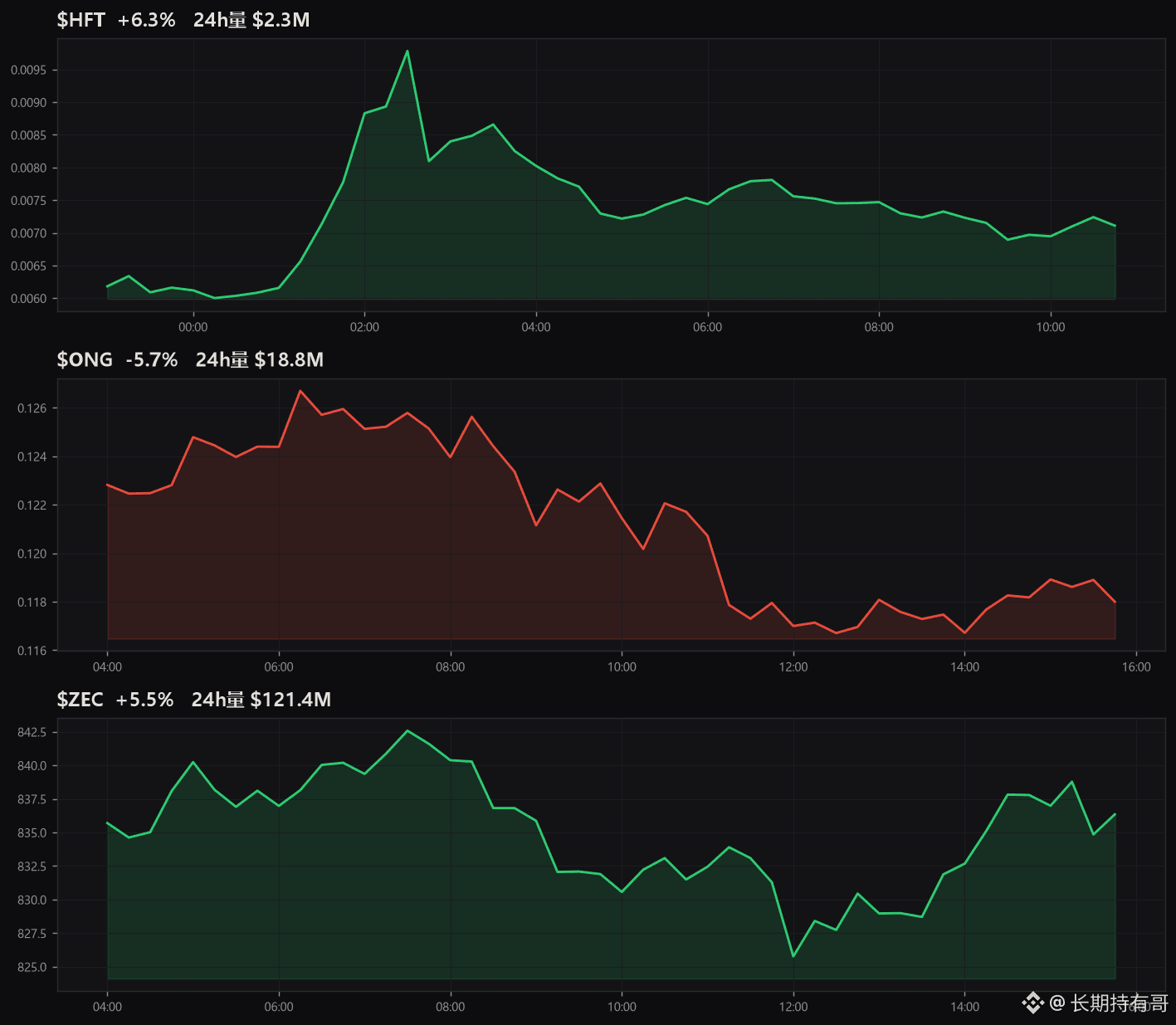Screen dimensions: 1176x1025
Task: Click the 16:00 time label on ONG chart
Action: (x=1136, y=667)
